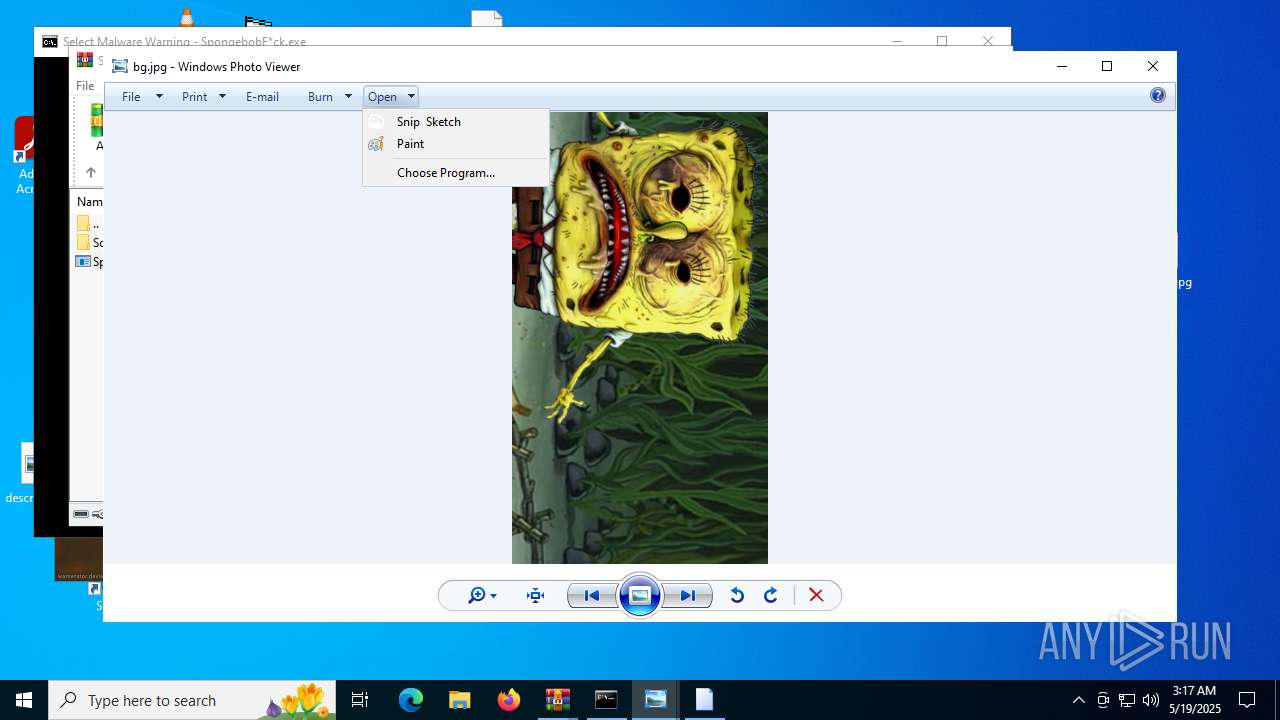Image resolution: width=1280 pixels, height=720 pixels.
Task: Click the E-mail button
Action: 262,97
